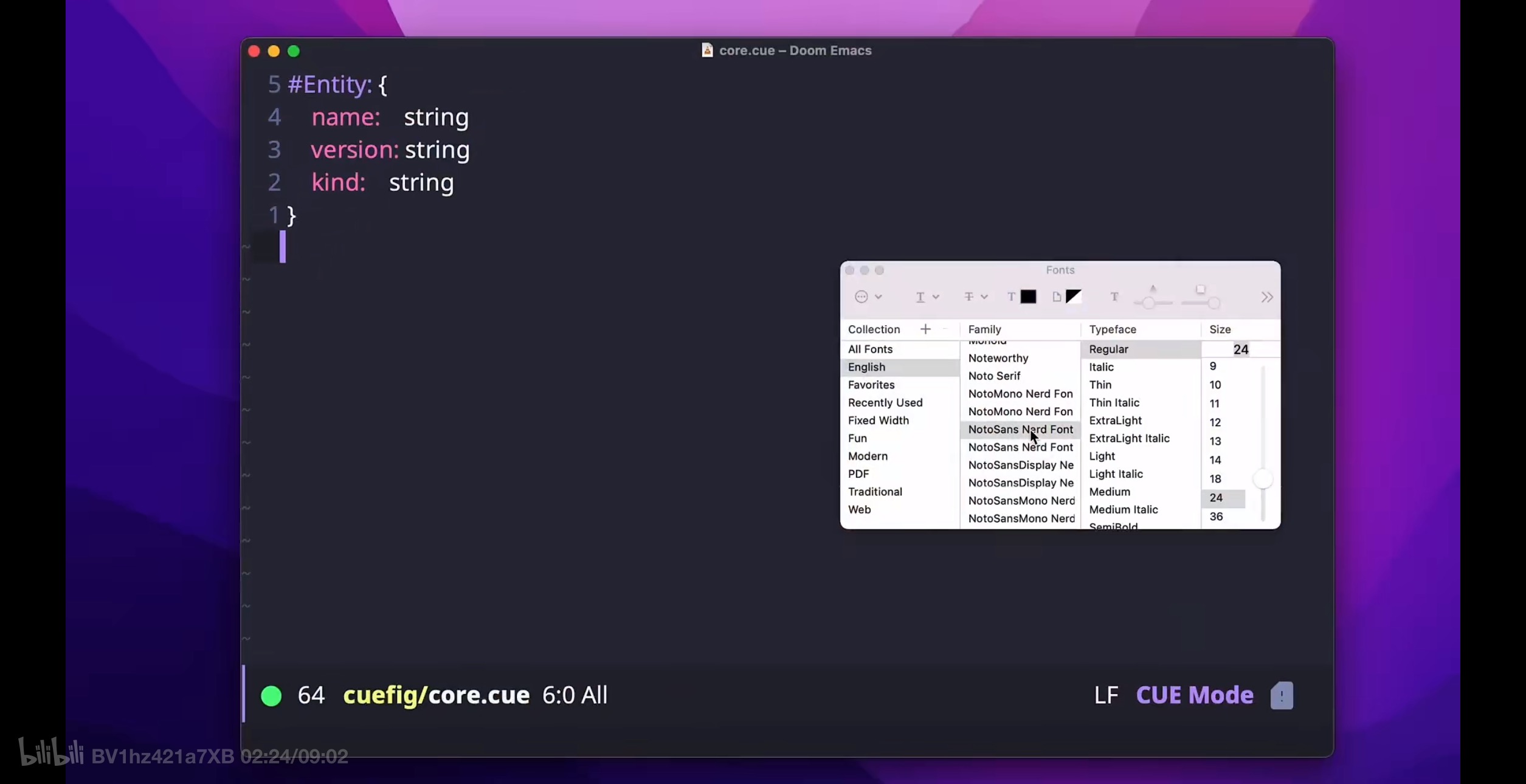Click the name: field in the editor
Screen dimensions: 1526x784
345,117
